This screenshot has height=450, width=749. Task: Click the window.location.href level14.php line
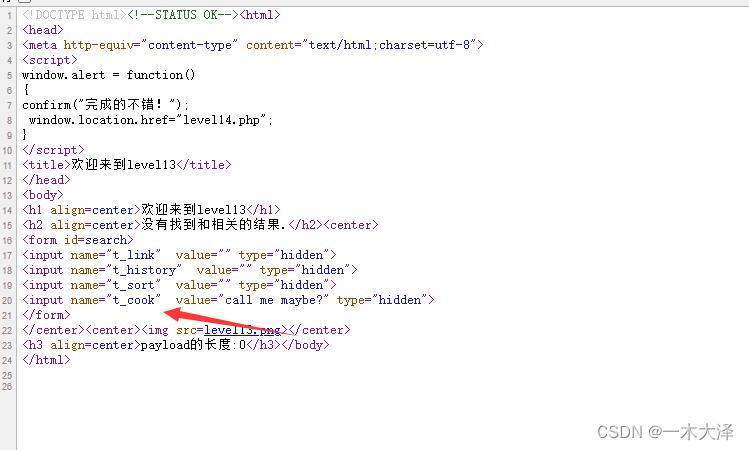[x=150, y=120]
